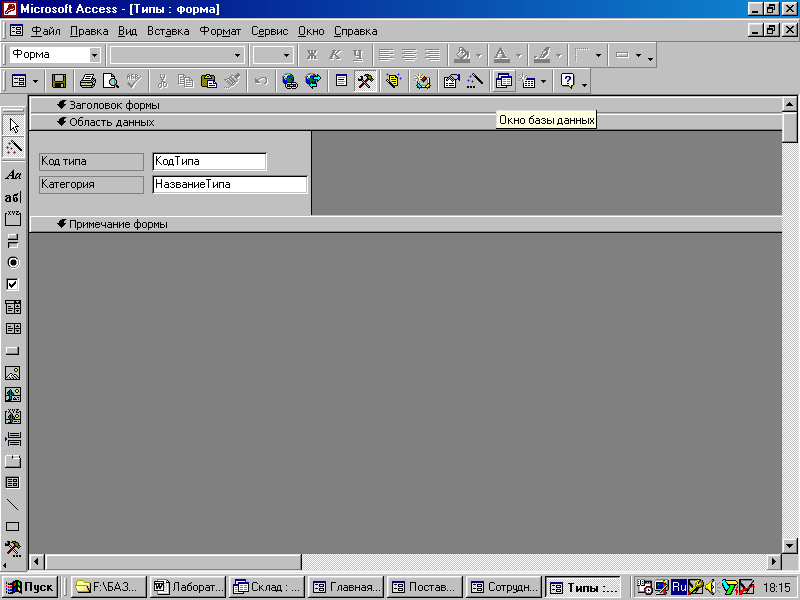Image resolution: width=800 pixels, height=600 pixels.
Task: Switch to the Склад taskbar window
Action: pyautogui.click(x=266, y=587)
